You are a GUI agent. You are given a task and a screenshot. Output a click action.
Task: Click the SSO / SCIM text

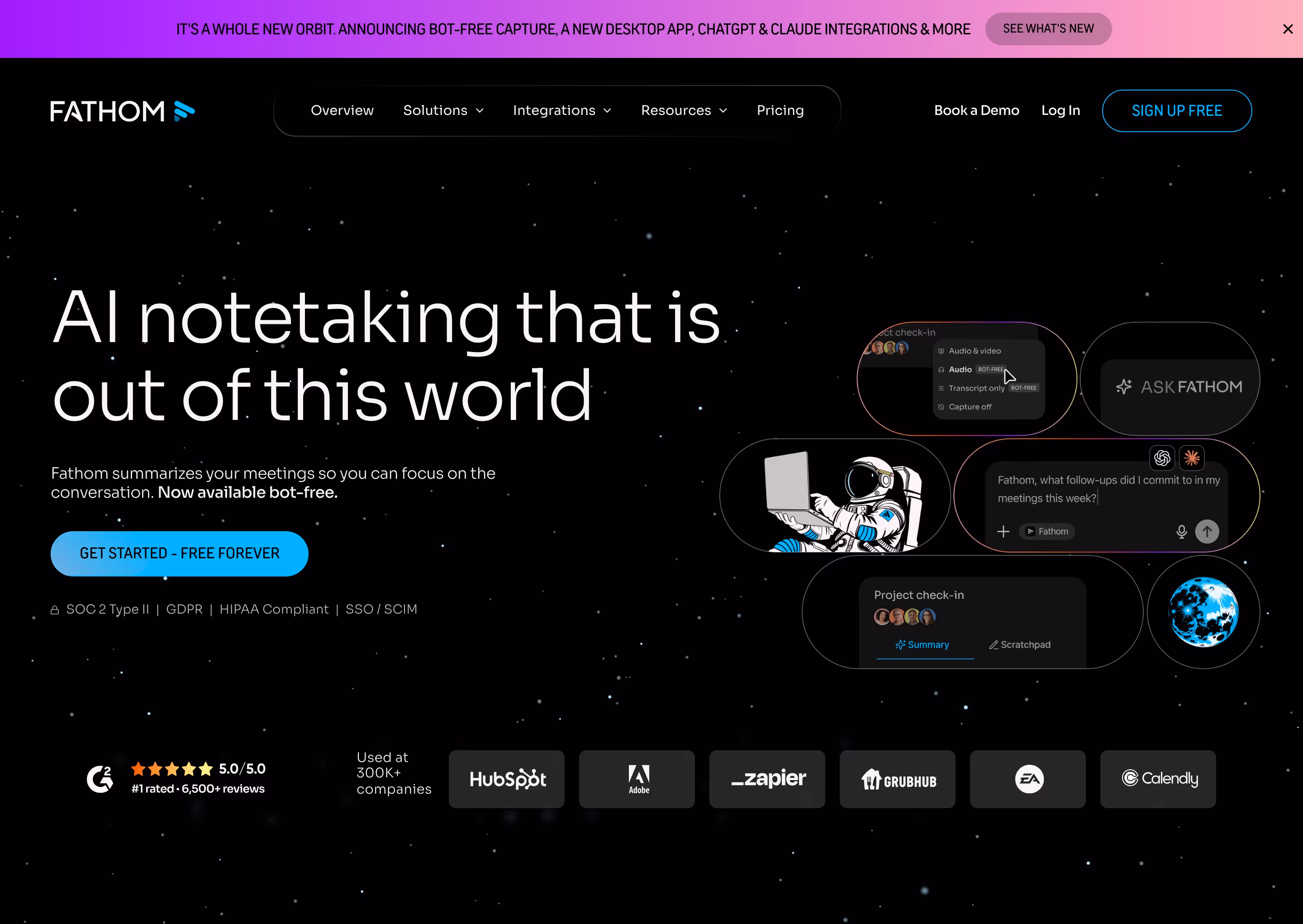pos(381,610)
